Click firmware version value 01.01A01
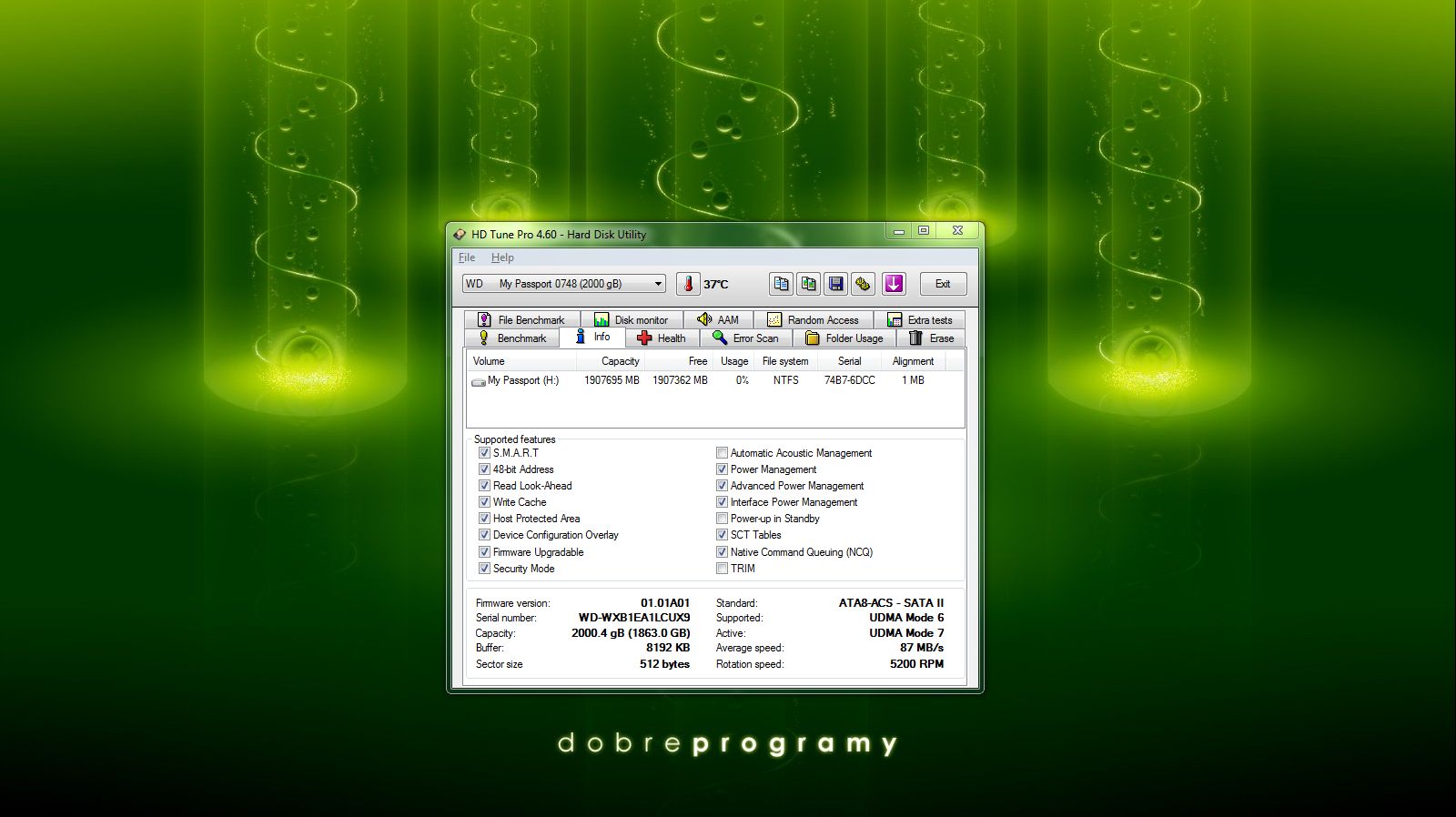Screen dimensions: 1456x817 (665, 602)
